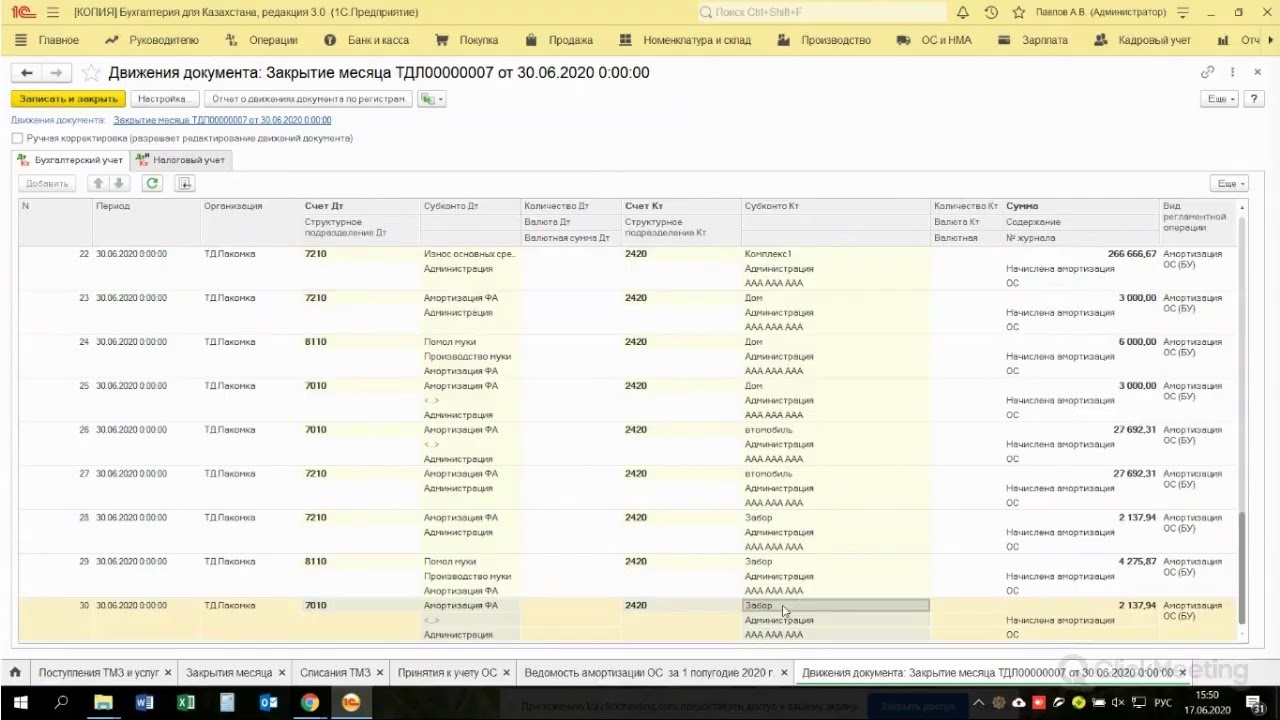
Task: Open the Банк и касса menu
Action: coord(367,40)
